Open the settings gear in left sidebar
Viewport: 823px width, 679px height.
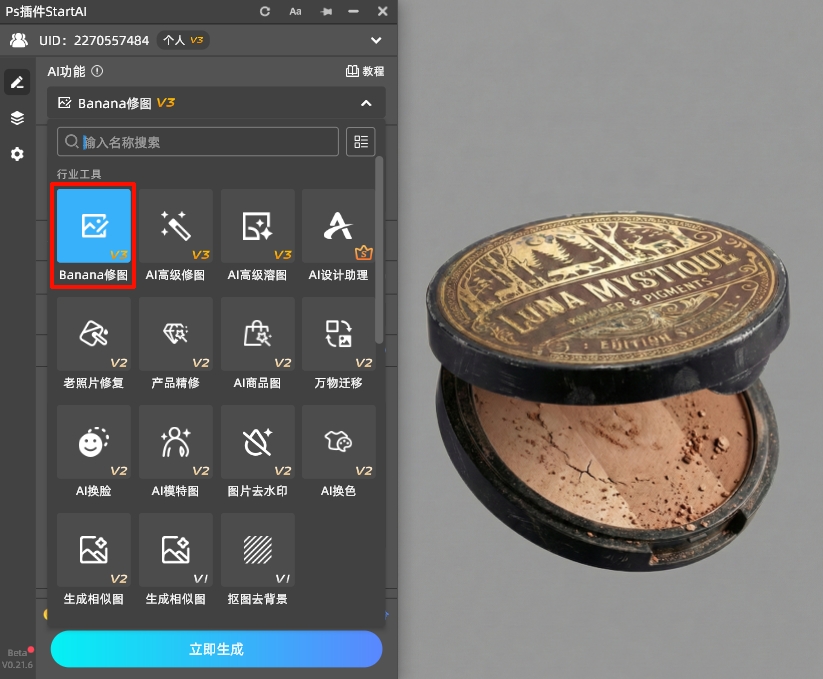(17, 155)
